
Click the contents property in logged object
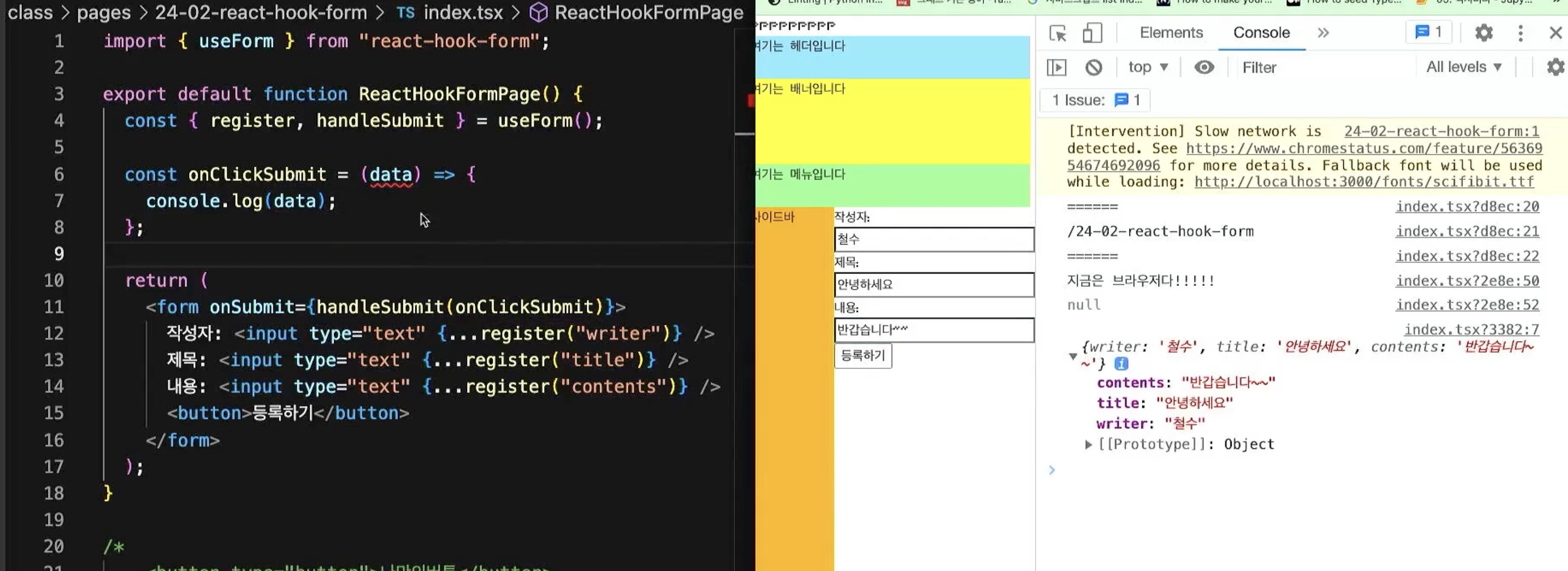pos(1130,383)
